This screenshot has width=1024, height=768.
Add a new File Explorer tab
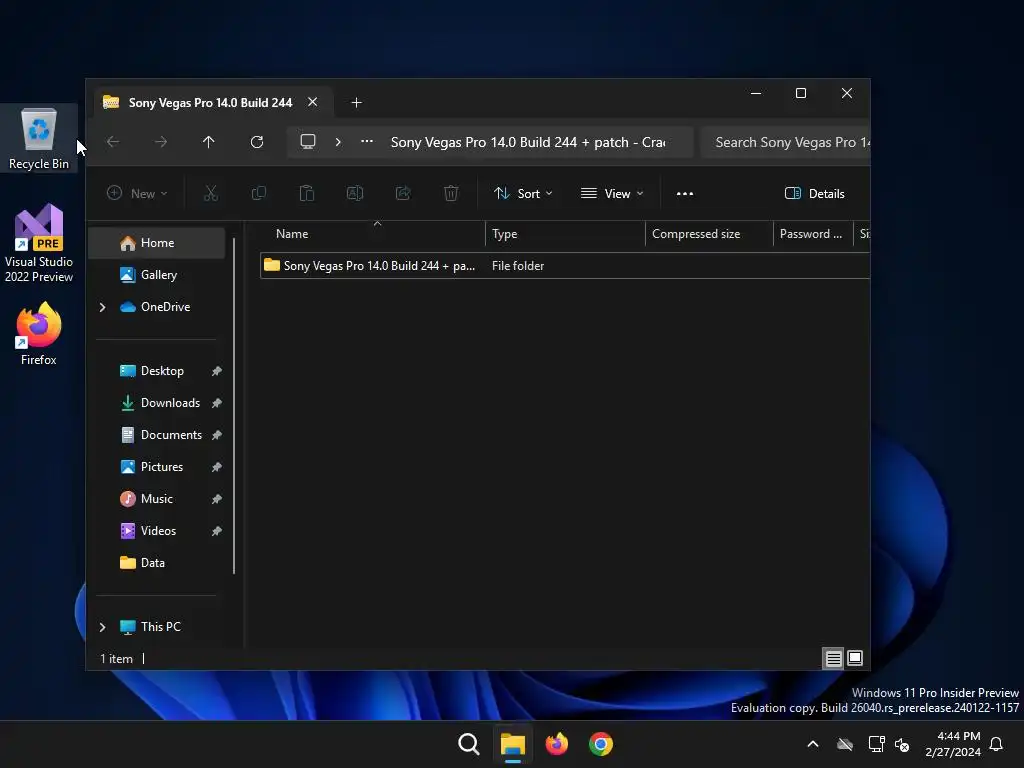(356, 103)
